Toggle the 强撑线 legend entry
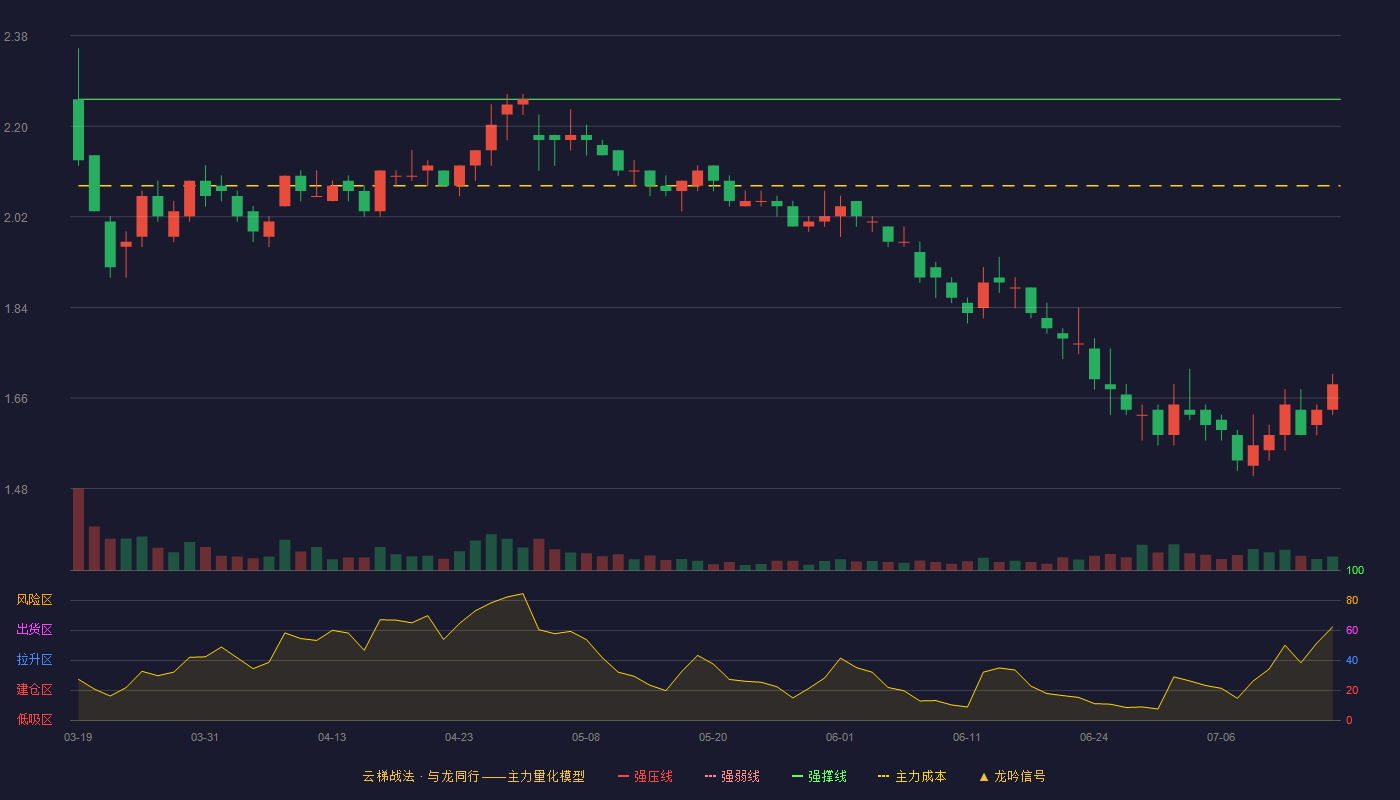The image size is (1400, 800). (819, 776)
